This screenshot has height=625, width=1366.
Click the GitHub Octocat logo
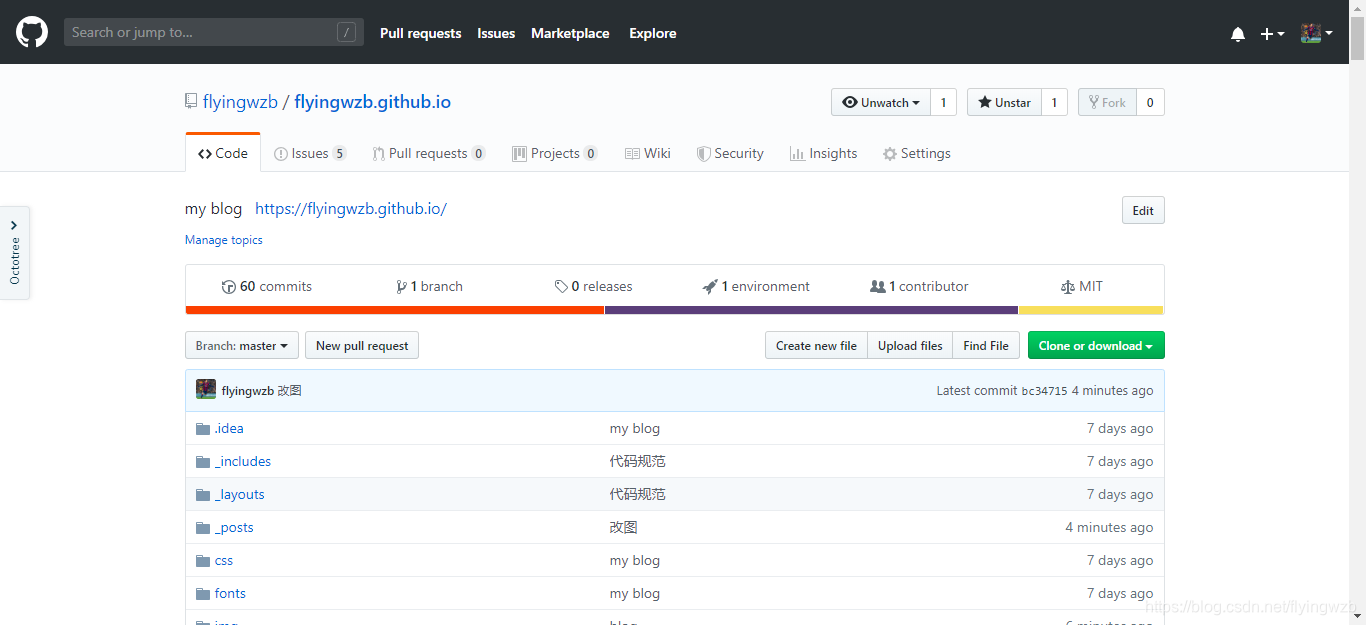pos(32,32)
